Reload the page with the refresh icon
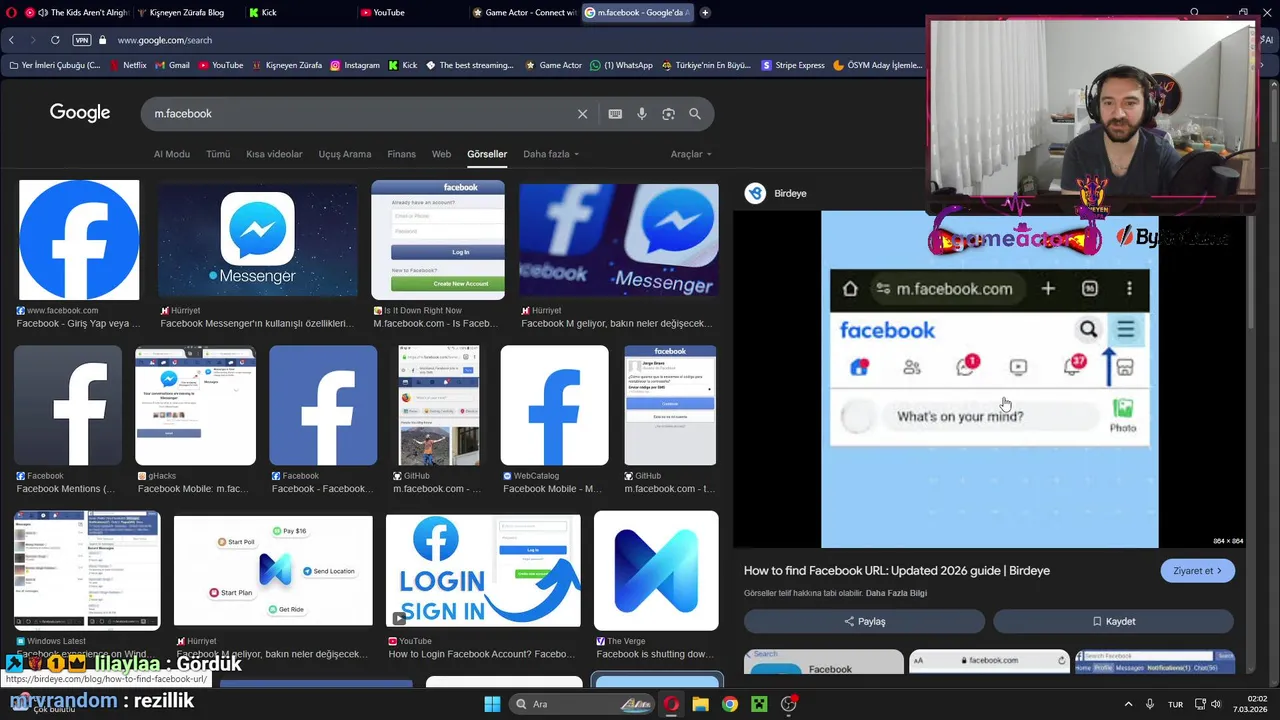Viewport: 1280px width, 720px height. [x=55, y=40]
